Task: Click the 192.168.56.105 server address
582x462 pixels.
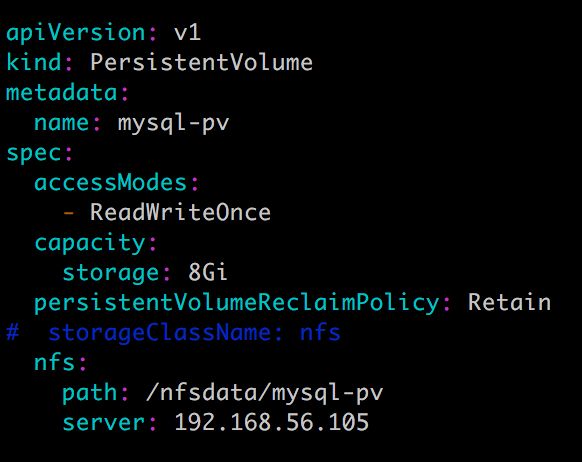Action: [x=271, y=422]
